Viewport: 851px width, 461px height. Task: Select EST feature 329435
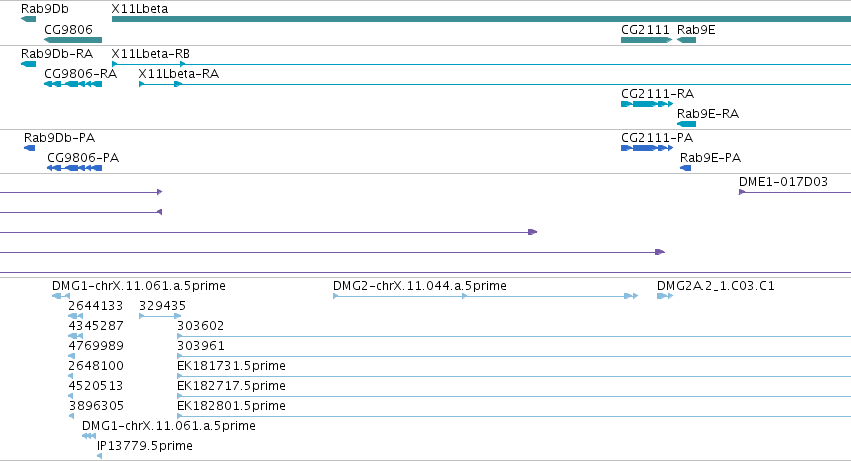[160, 316]
